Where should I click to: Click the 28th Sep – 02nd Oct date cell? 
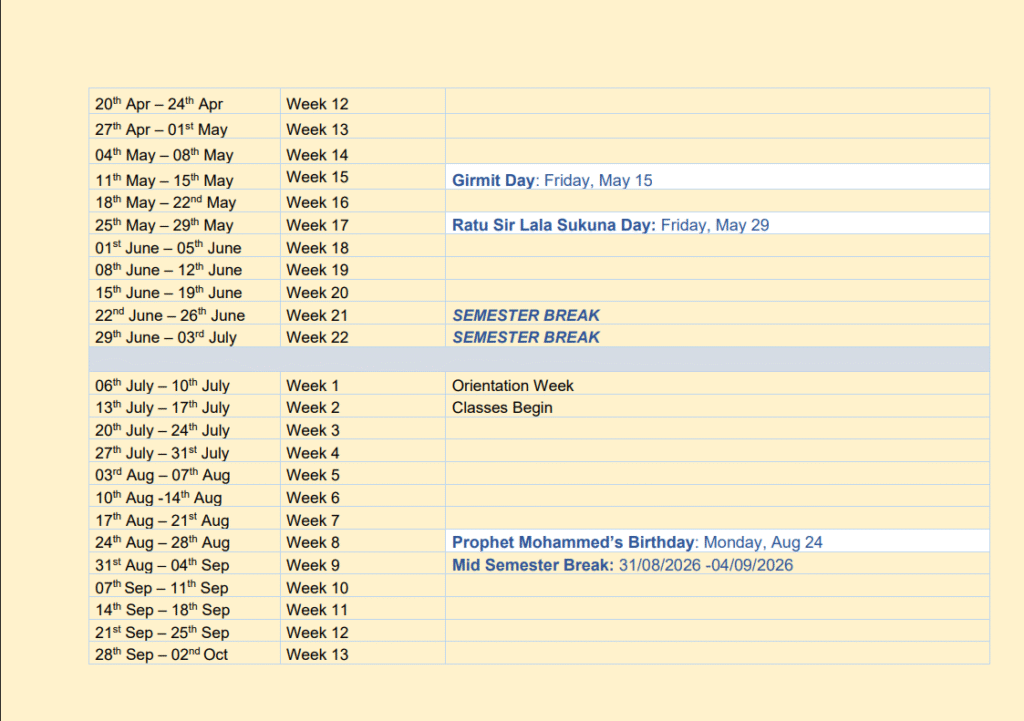point(162,654)
